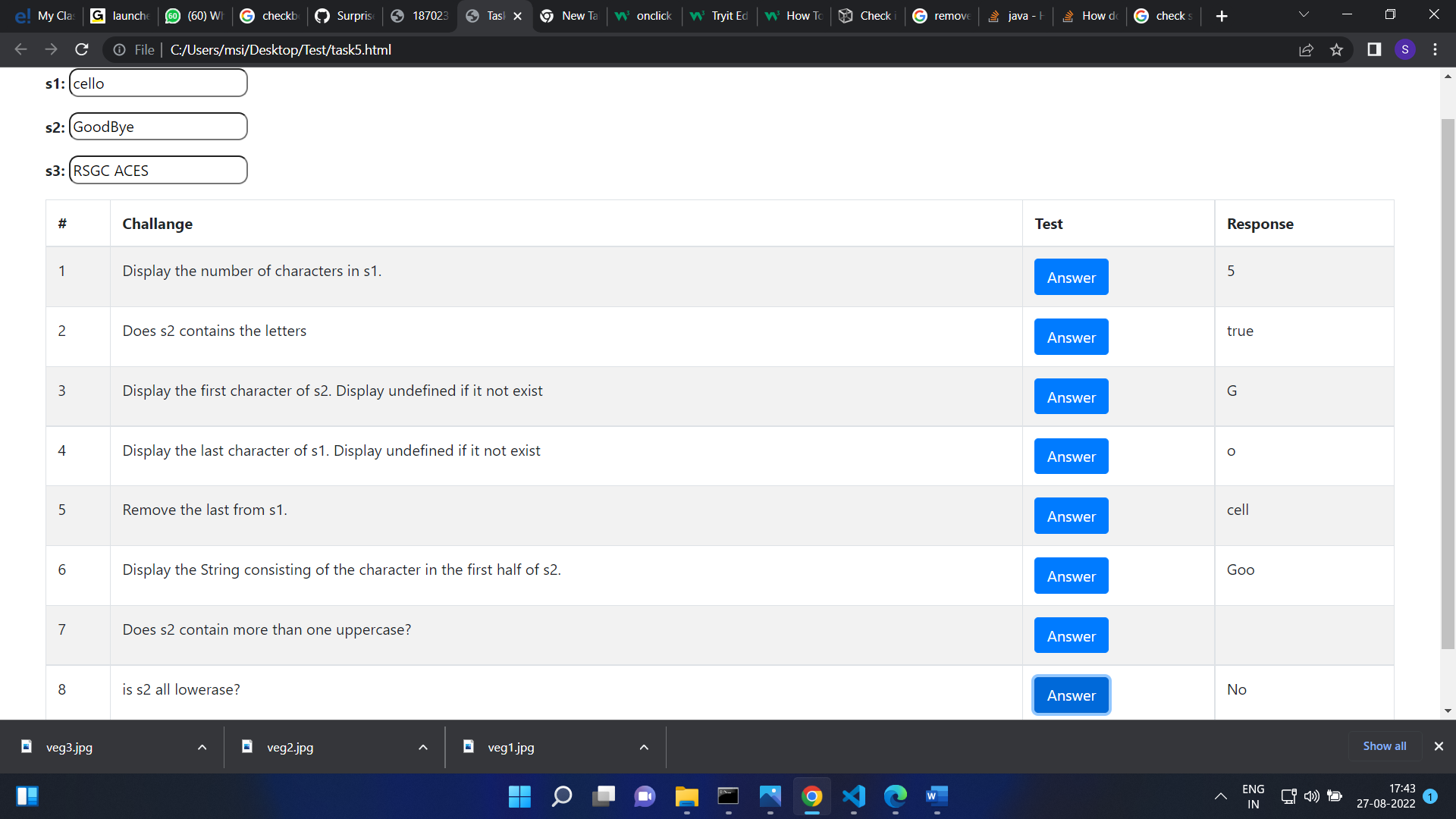Click Answer for challenge 5 remove last
Image resolution: width=1456 pixels, height=819 pixels.
point(1071,516)
